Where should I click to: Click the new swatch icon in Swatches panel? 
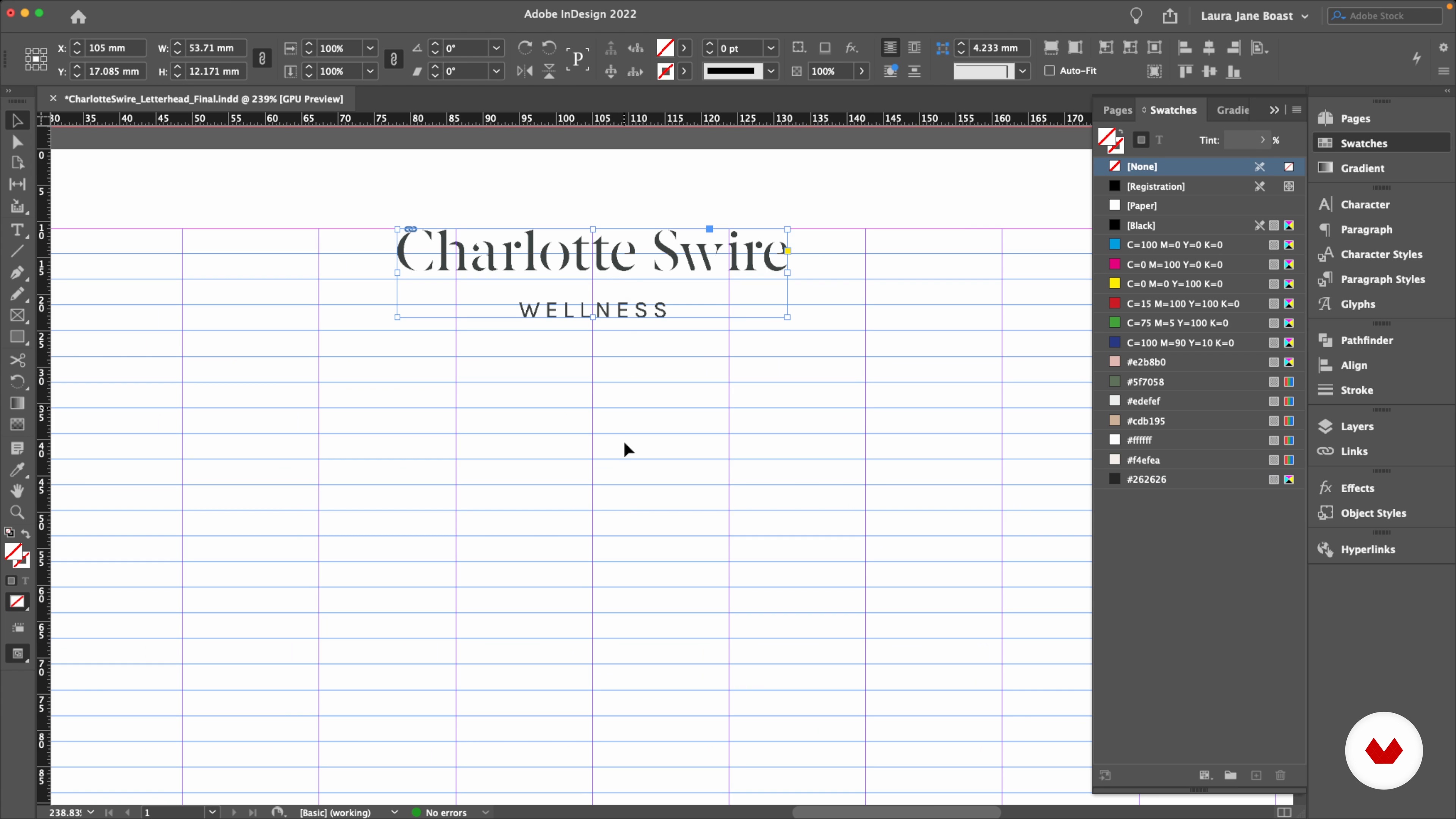(1256, 775)
